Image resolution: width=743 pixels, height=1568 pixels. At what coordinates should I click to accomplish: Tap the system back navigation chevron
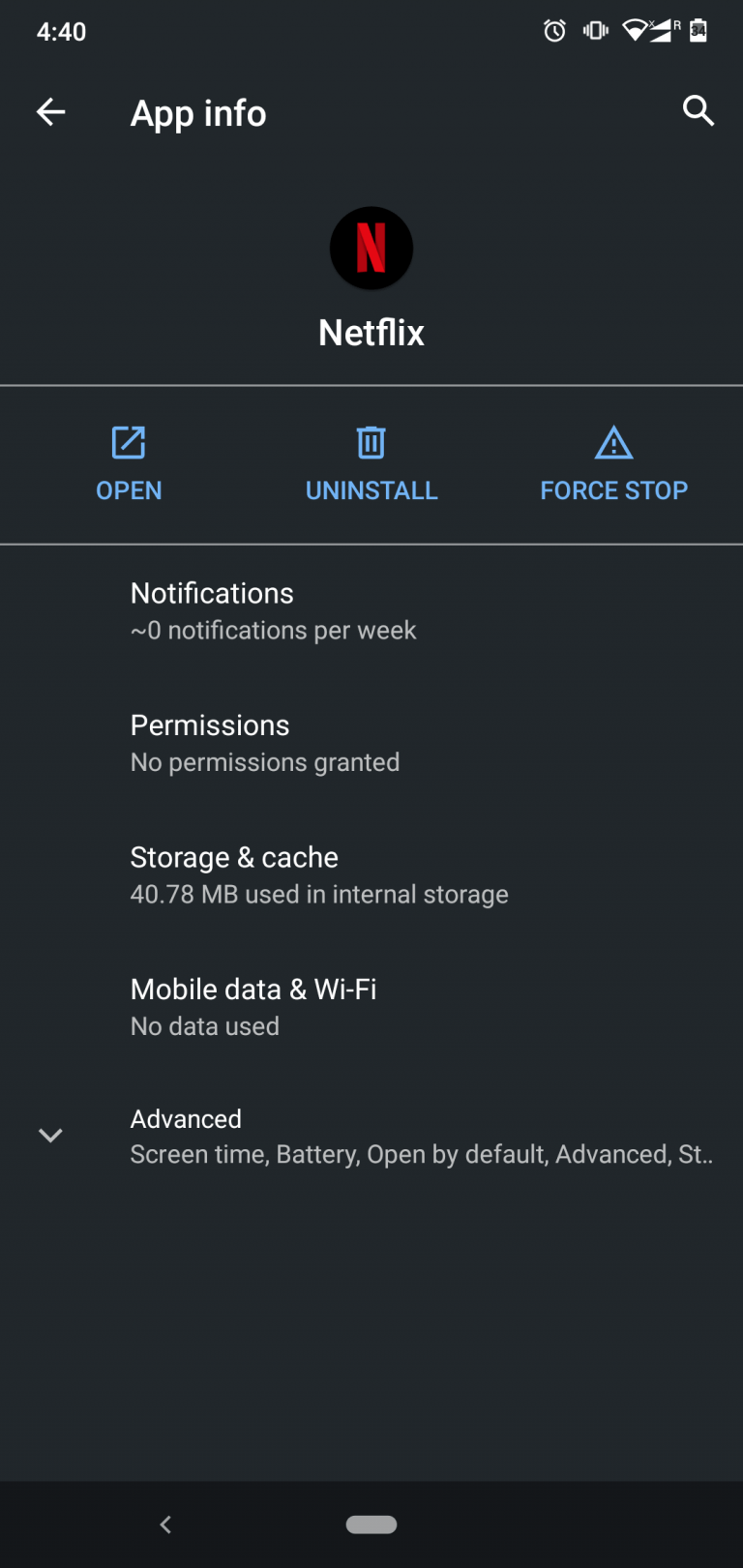[165, 1524]
